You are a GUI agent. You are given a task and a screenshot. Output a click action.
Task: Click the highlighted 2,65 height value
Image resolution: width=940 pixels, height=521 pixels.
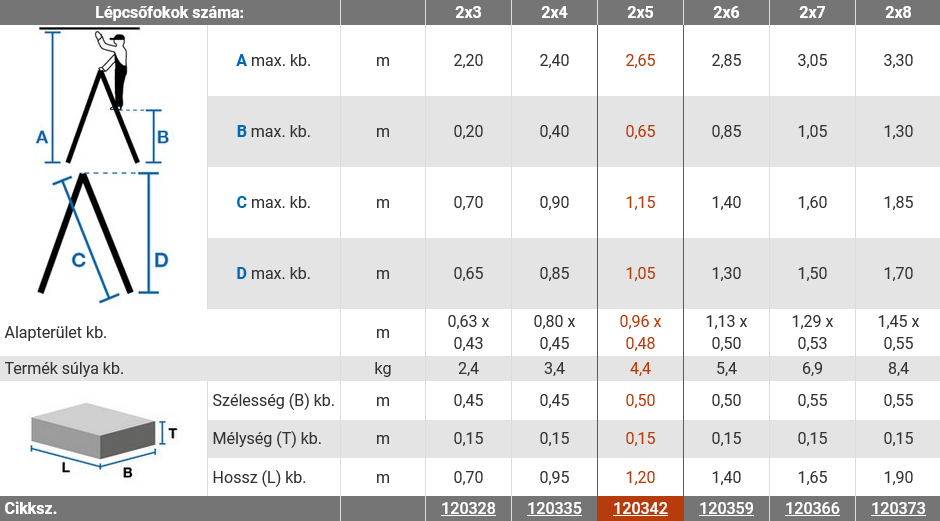click(x=640, y=61)
